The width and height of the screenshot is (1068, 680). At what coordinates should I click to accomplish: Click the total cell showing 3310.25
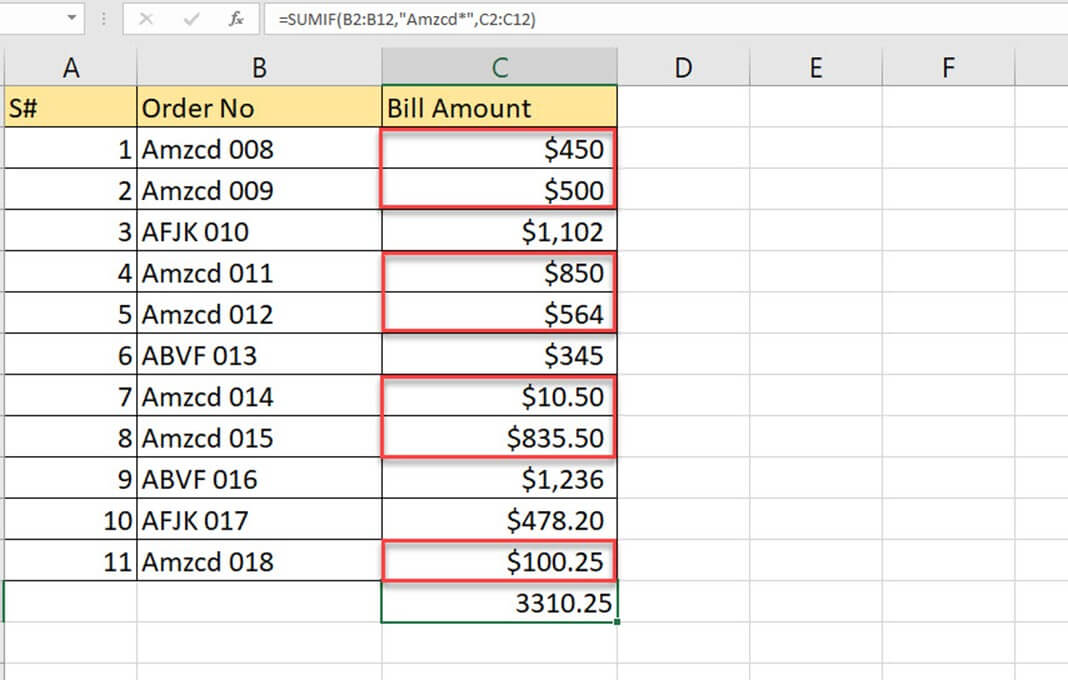click(499, 603)
